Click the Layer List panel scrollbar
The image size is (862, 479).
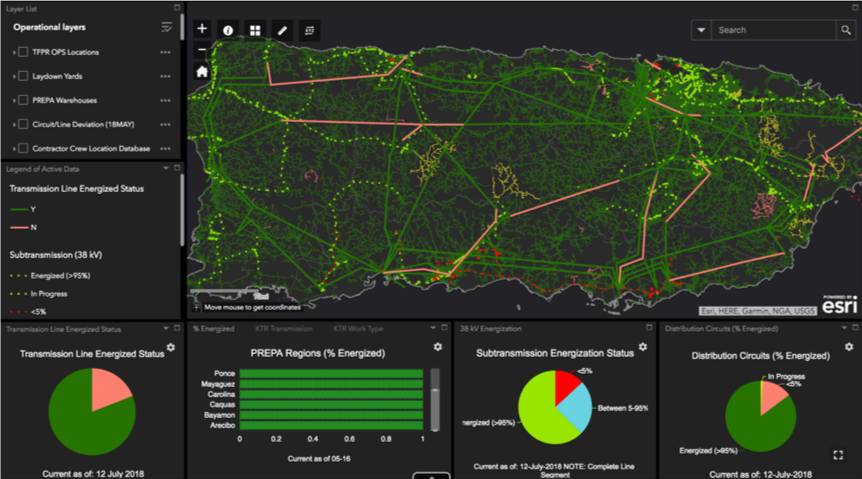coord(182,26)
